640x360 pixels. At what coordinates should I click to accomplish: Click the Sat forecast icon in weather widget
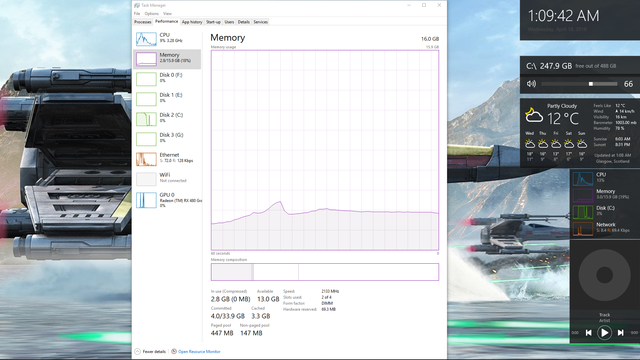569,144
